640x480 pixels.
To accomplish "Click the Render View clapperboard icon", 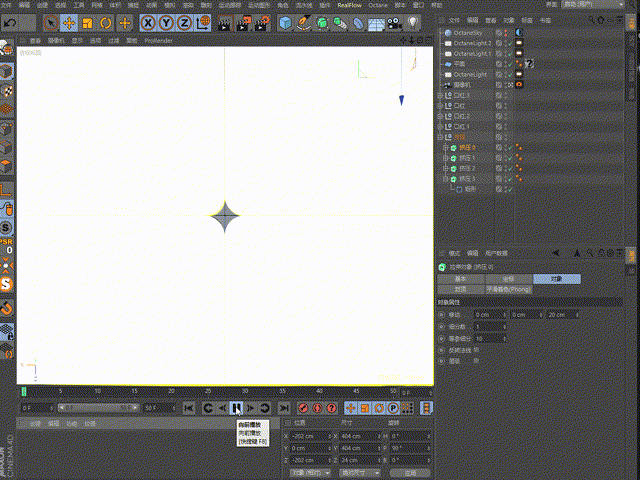I will coord(225,23).
